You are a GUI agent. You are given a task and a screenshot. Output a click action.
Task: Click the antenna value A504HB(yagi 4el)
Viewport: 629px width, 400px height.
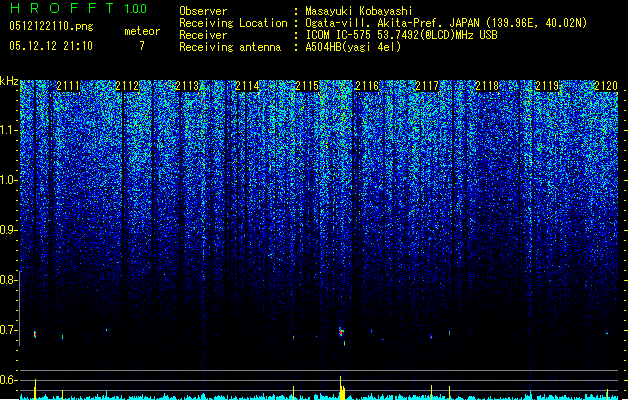click(353, 47)
